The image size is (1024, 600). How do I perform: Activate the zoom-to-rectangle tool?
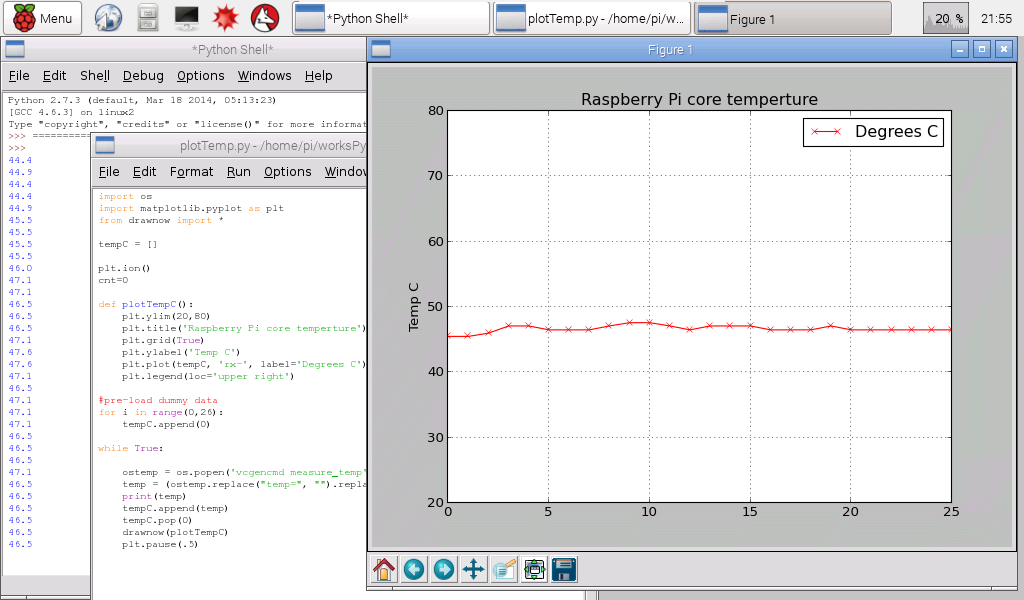504,569
